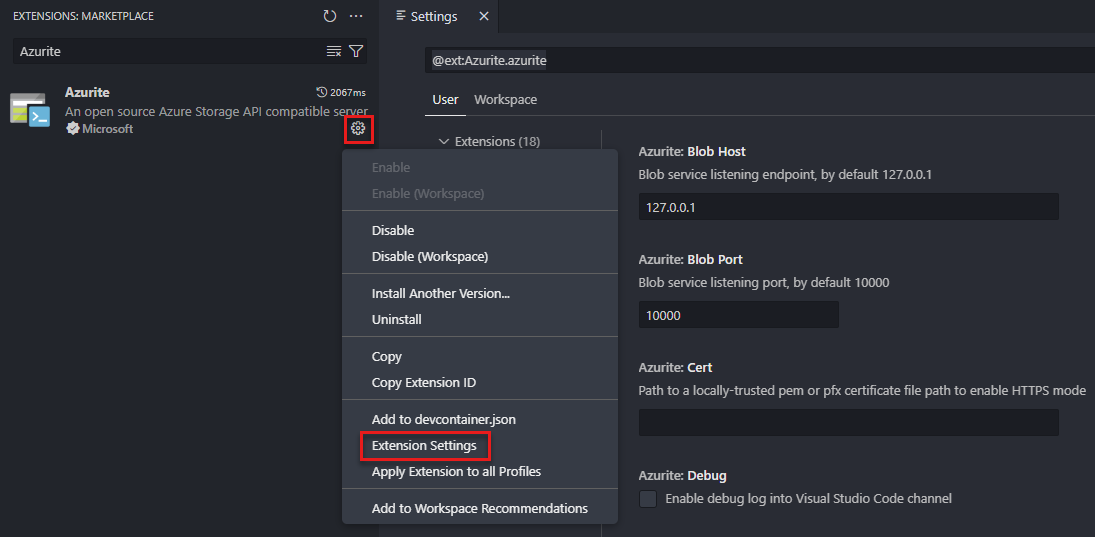Click Install Another Version menu entry
1095x537 pixels.
441,293
